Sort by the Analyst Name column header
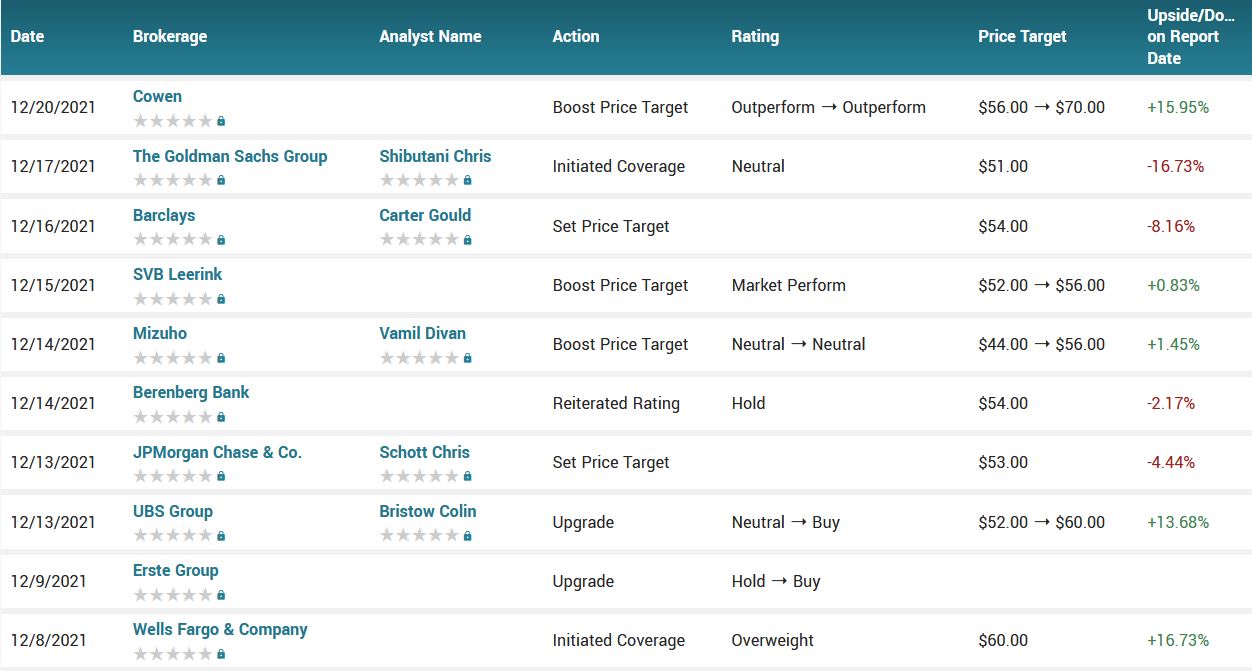 (430, 36)
